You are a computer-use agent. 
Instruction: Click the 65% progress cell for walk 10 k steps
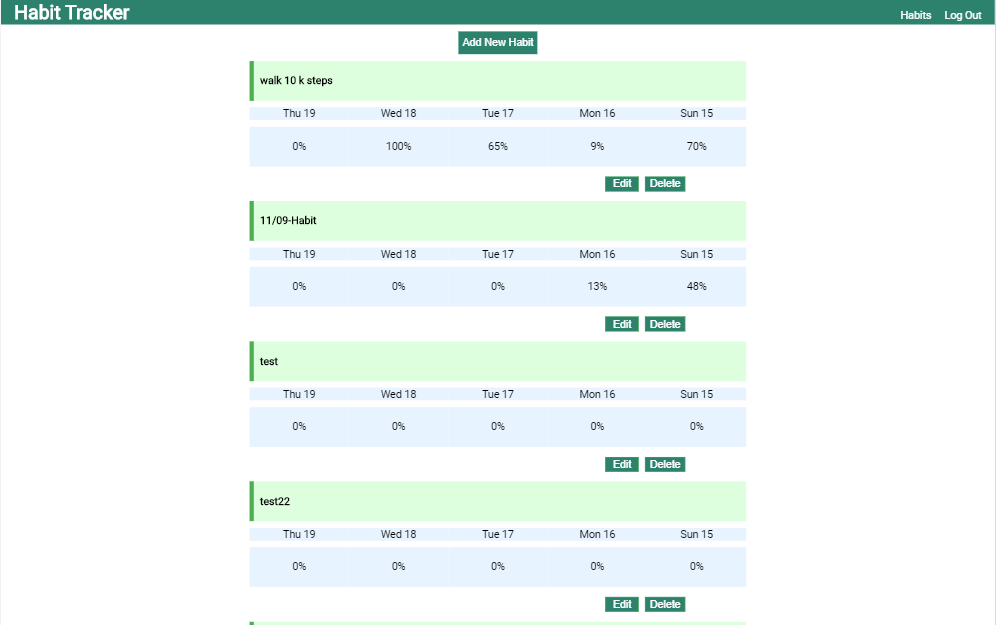click(x=497, y=146)
